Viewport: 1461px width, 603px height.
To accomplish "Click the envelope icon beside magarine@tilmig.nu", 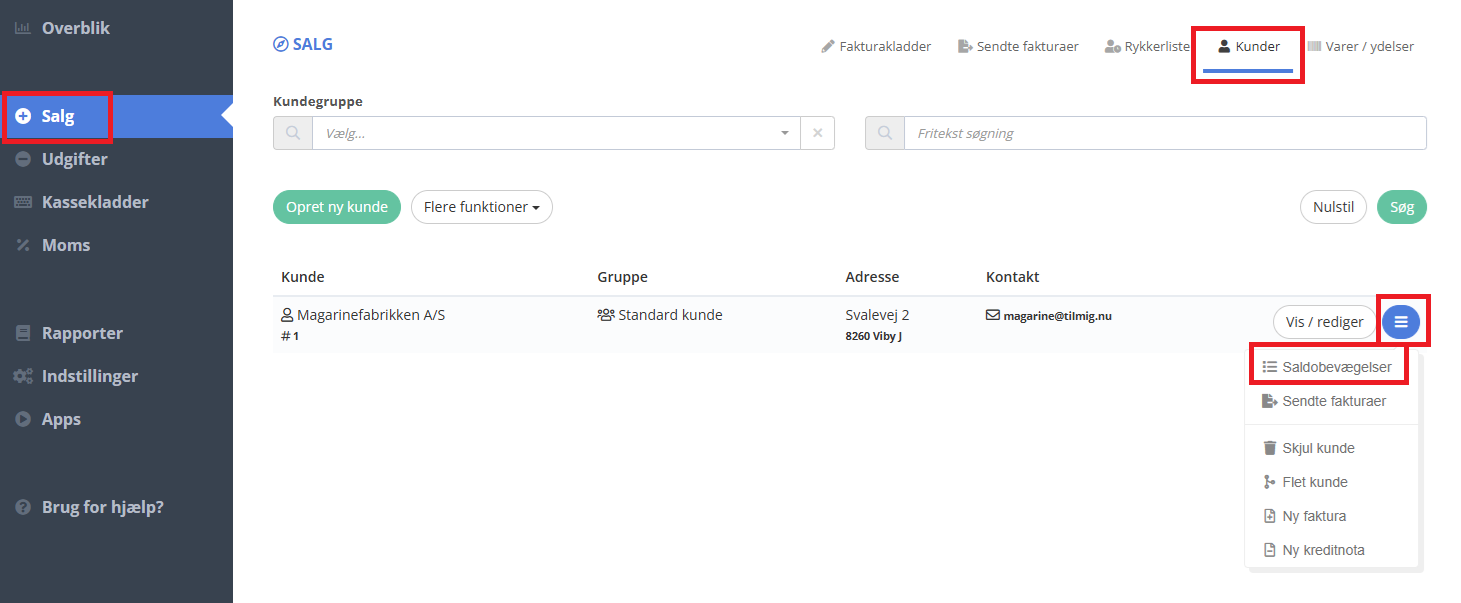I will [x=993, y=315].
